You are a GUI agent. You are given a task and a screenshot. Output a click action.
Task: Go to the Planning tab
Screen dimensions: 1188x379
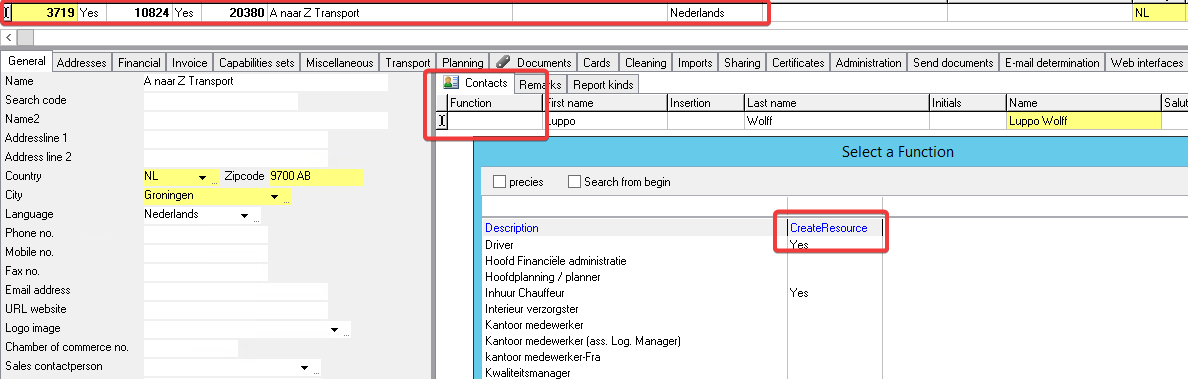pyautogui.click(x=463, y=63)
